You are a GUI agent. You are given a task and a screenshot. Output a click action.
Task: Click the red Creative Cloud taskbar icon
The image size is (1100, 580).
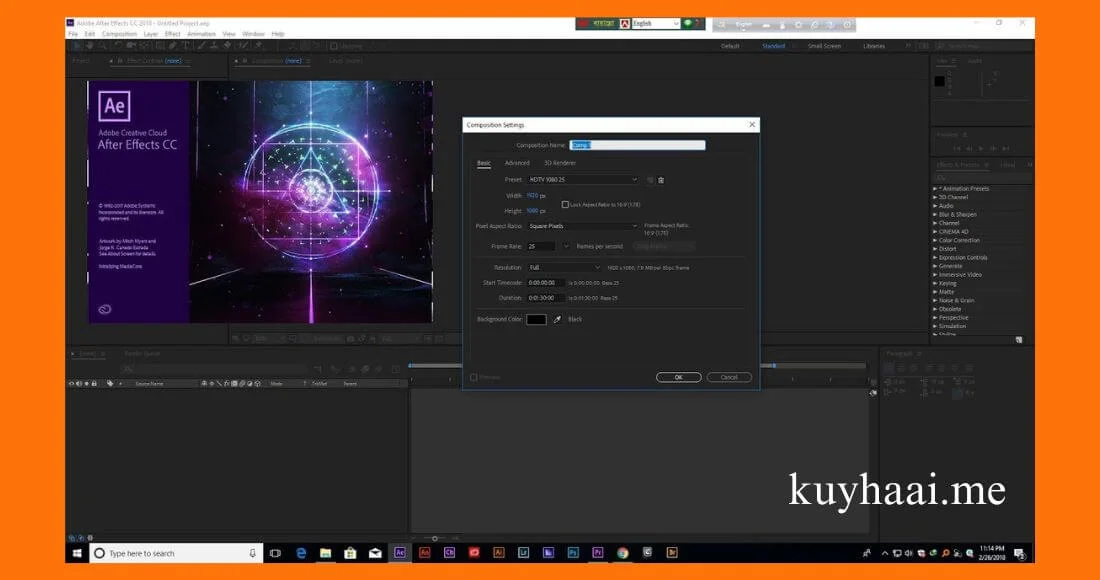[474, 553]
